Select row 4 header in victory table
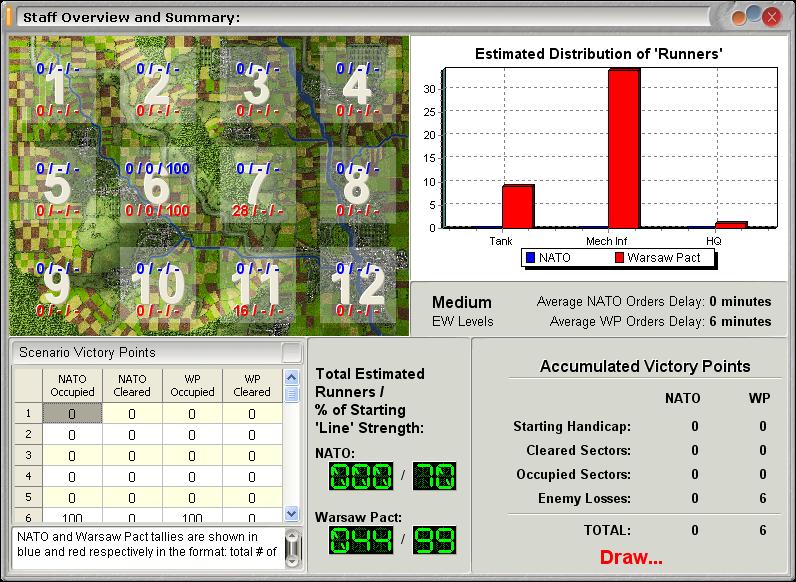 pos(28,476)
